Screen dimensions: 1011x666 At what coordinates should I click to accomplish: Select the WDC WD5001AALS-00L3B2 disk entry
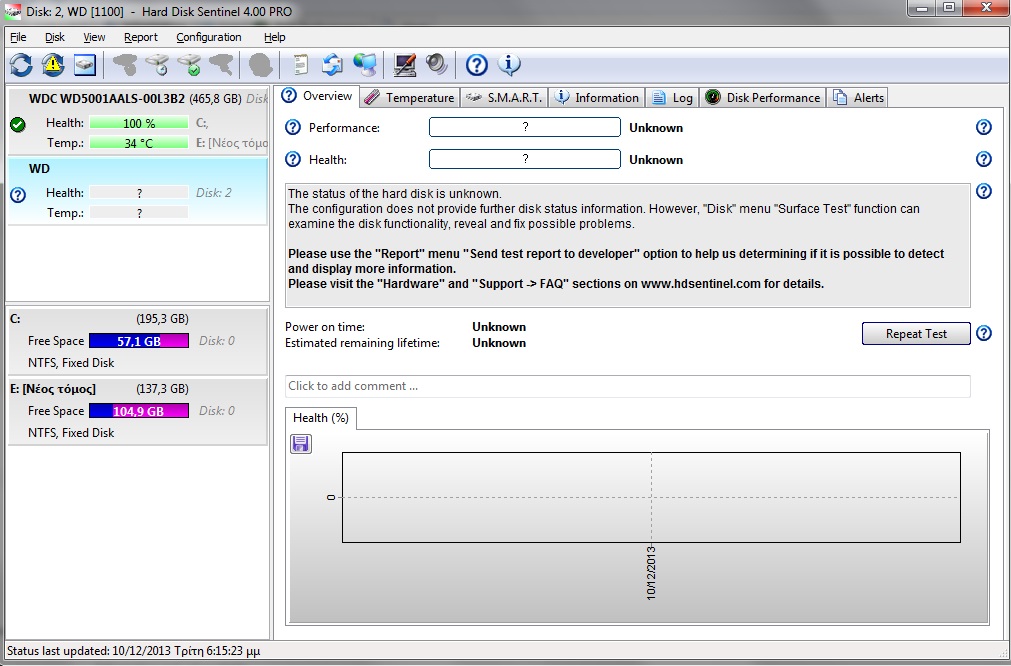(138, 121)
